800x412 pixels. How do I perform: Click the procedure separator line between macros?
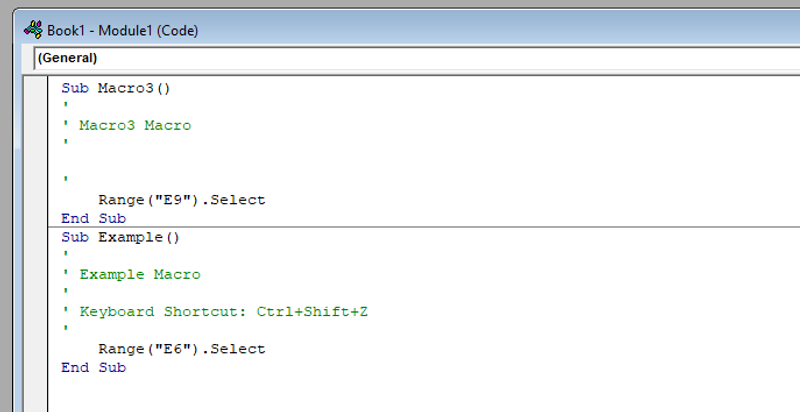(x=400, y=228)
